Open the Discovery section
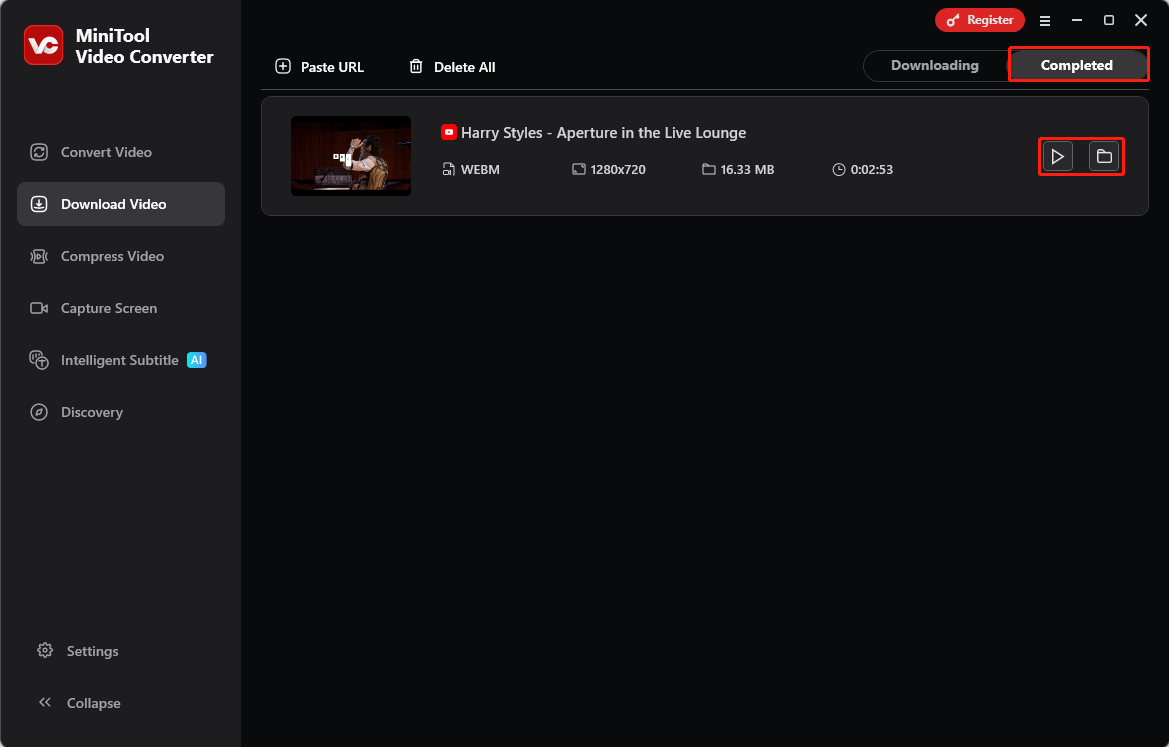1169x747 pixels. tap(91, 412)
